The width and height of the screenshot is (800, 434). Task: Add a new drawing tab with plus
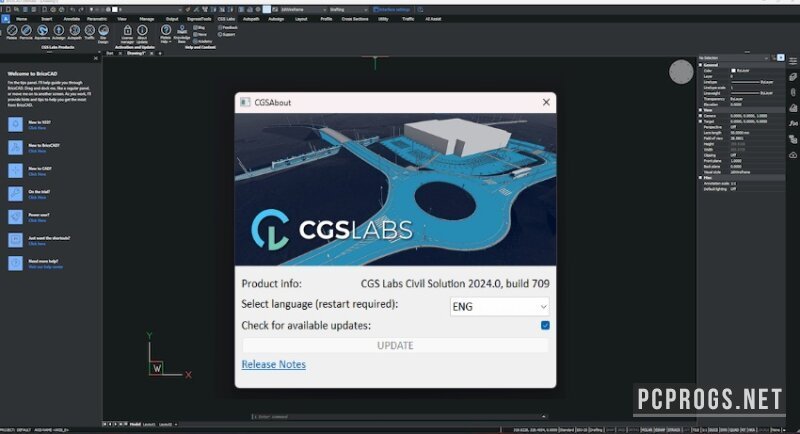(160, 53)
